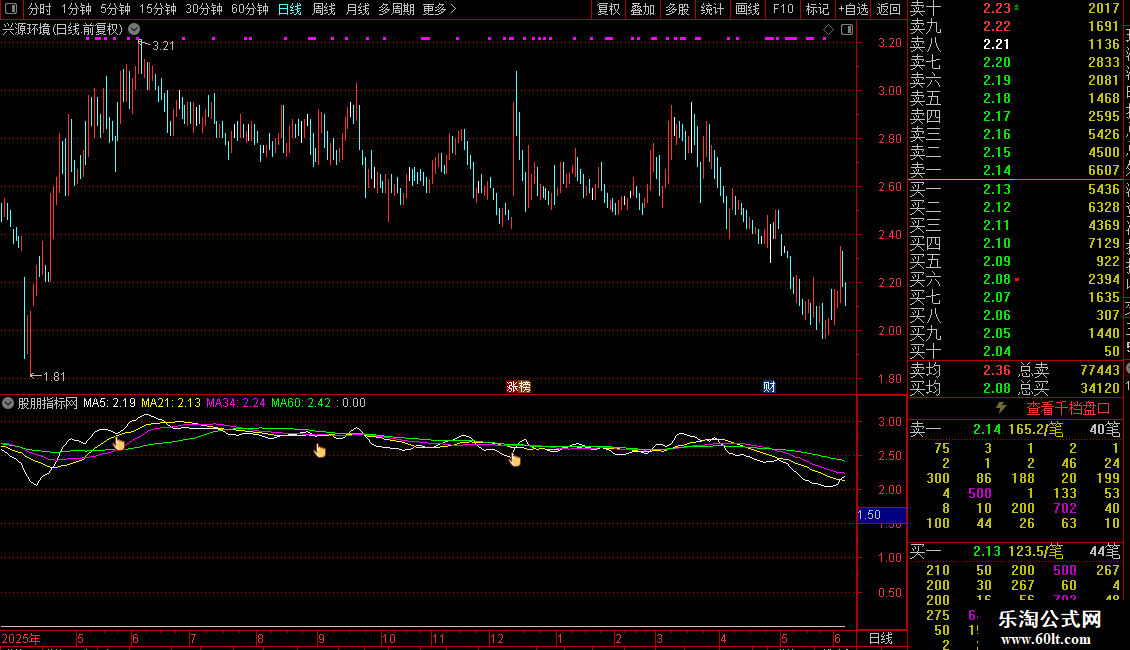Toggle the left sidebar panel icon
The height and width of the screenshot is (650, 1130).
click(x=11, y=9)
